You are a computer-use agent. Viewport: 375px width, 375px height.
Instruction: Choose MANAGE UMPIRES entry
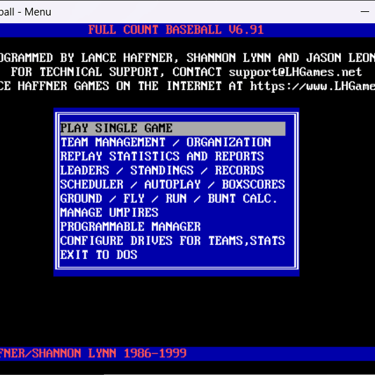point(109,213)
